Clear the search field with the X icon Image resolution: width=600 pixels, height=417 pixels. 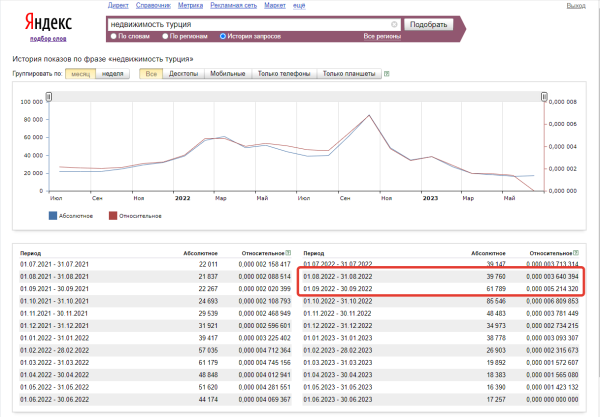(394, 23)
